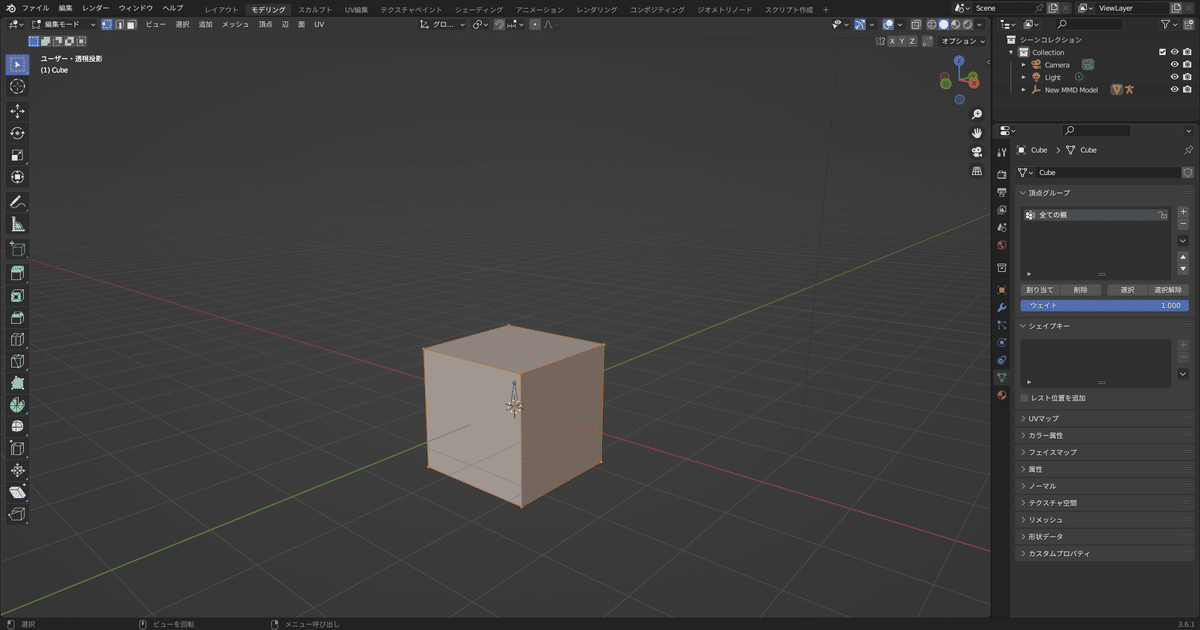Select the Cursor tool in left toolbar
This screenshot has width=1200, height=630.
[17, 87]
